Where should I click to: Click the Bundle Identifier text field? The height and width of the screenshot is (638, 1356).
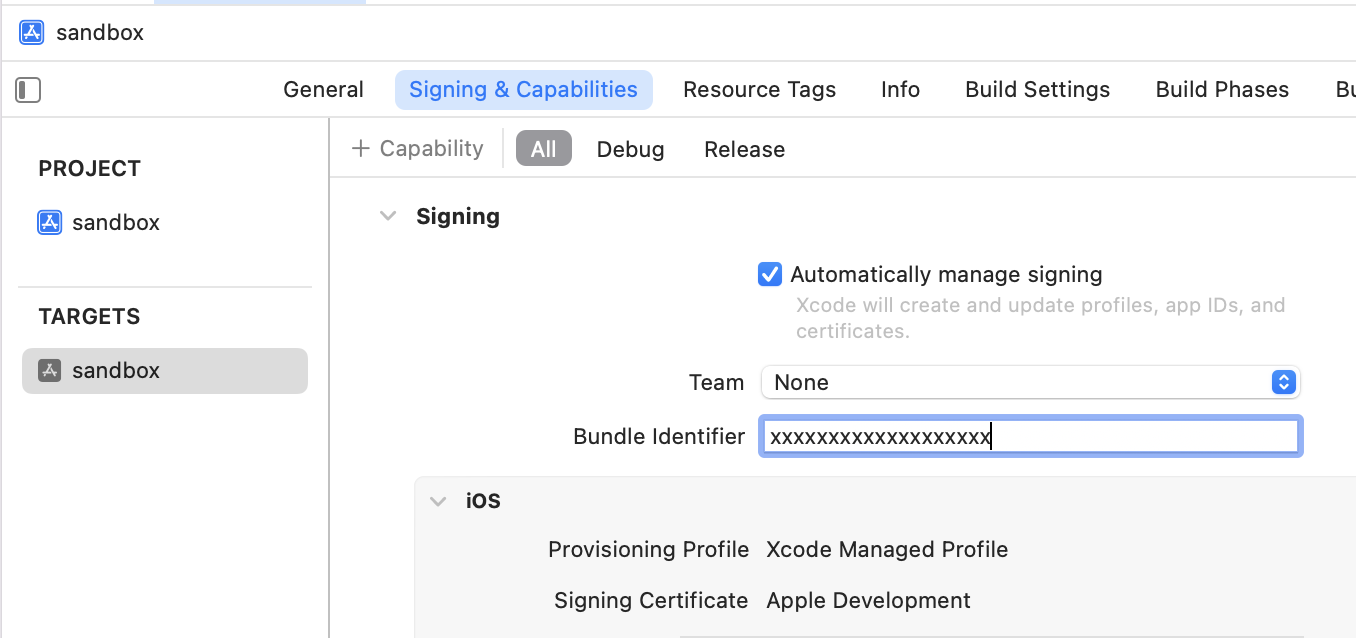(1030, 437)
